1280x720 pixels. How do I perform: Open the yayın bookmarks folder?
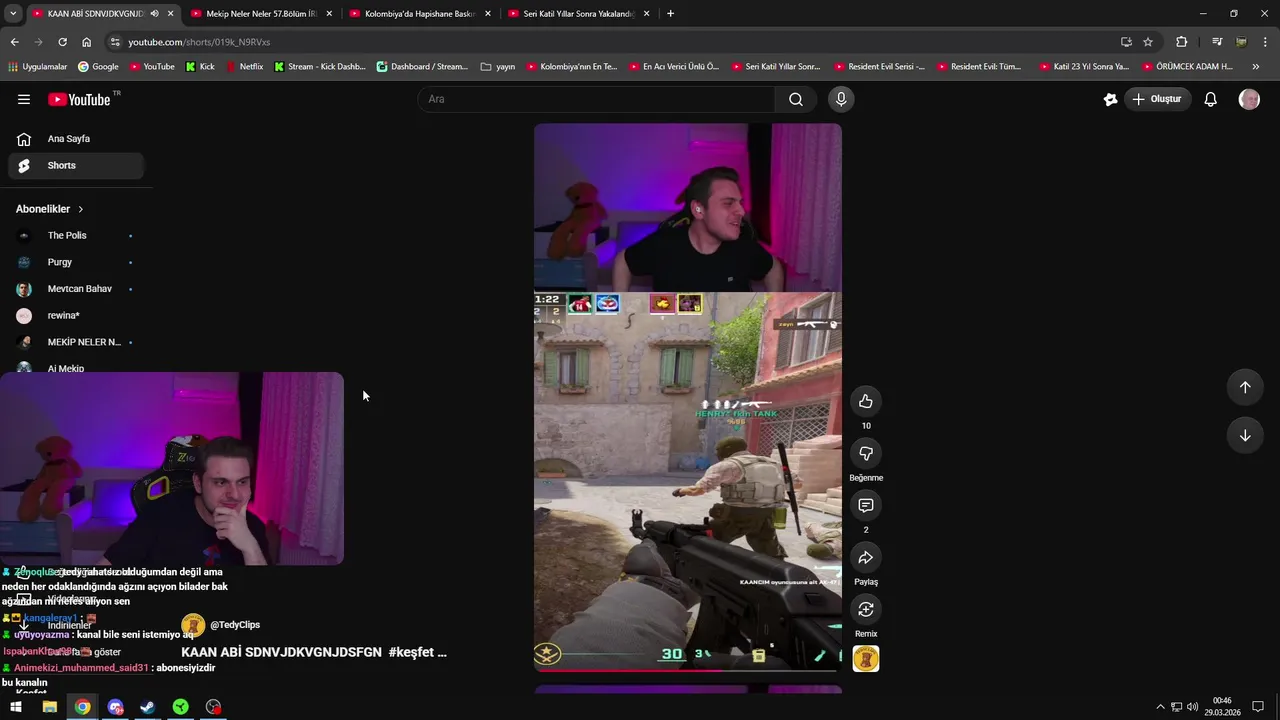(x=498, y=67)
